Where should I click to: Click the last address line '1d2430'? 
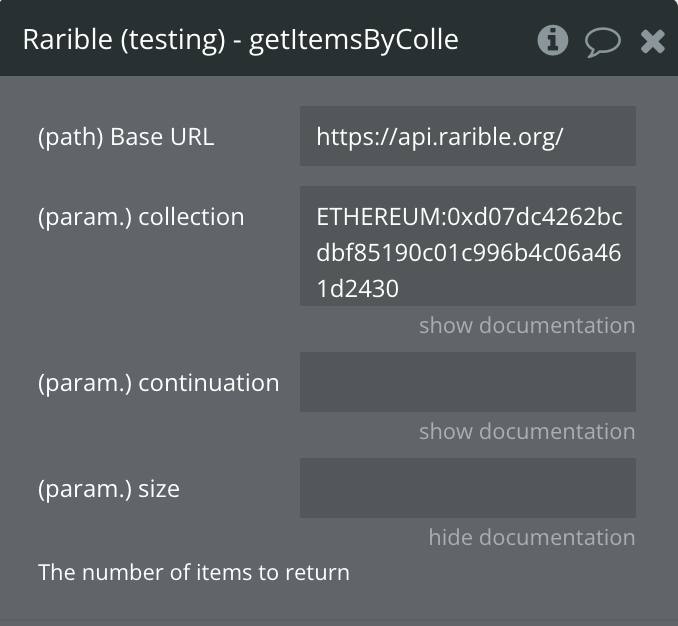point(357,289)
